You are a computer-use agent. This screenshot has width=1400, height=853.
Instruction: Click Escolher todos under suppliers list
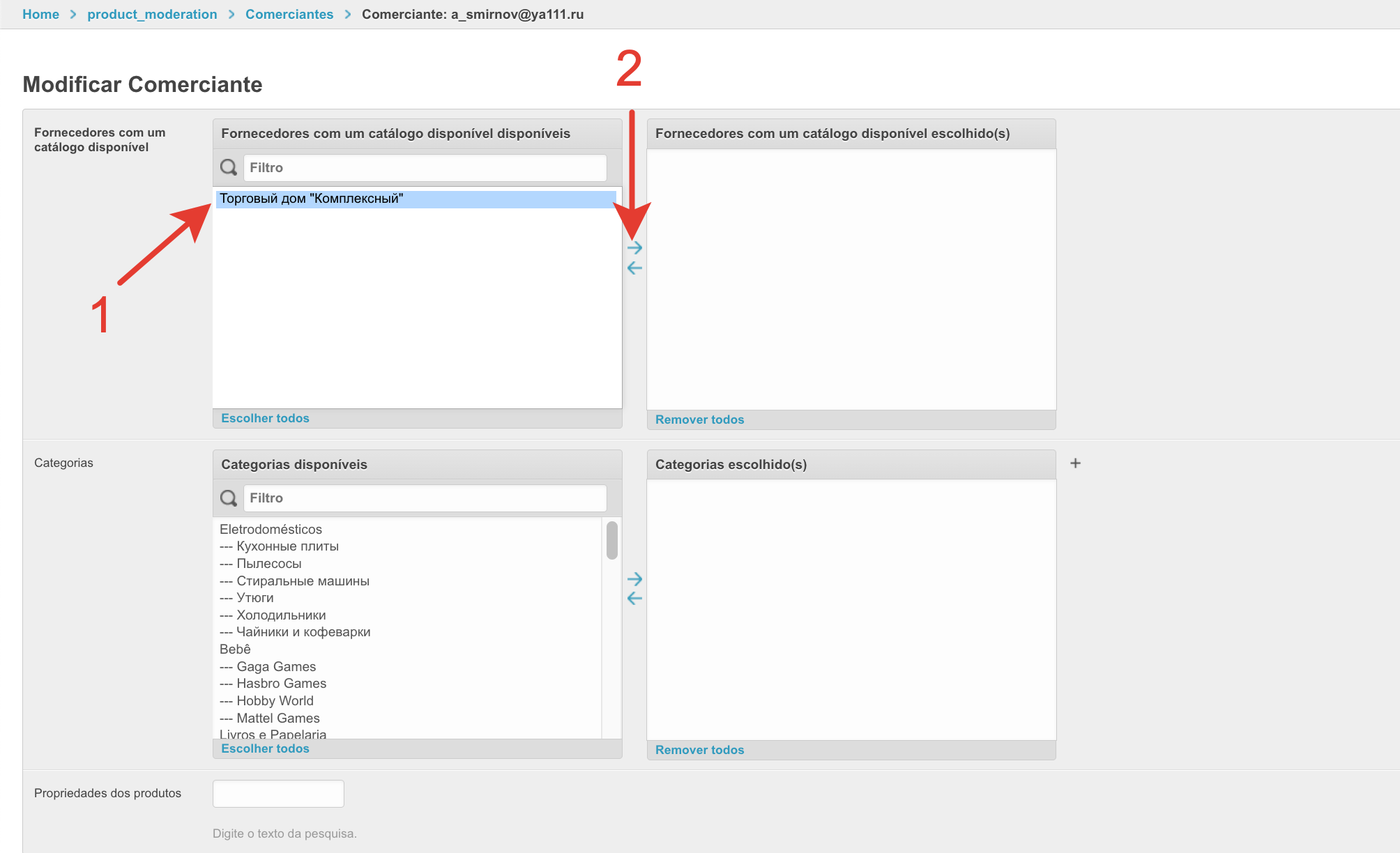point(265,418)
